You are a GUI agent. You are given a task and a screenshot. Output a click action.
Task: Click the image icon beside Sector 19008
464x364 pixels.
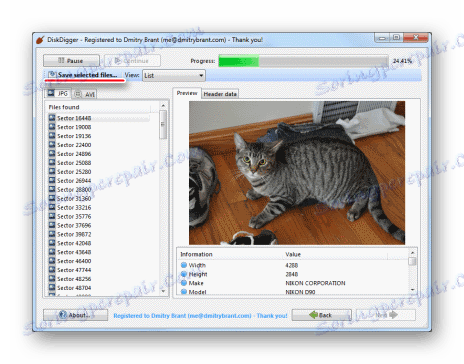coord(52,127)
